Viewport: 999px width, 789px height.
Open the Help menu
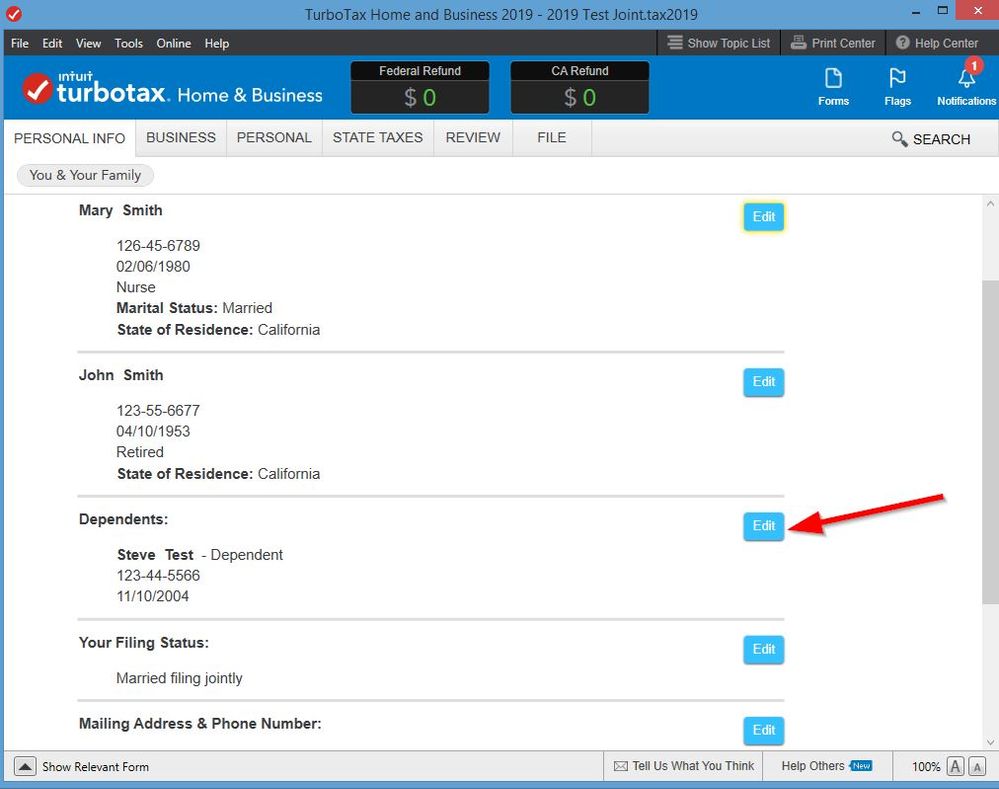[x=217, y=43]
